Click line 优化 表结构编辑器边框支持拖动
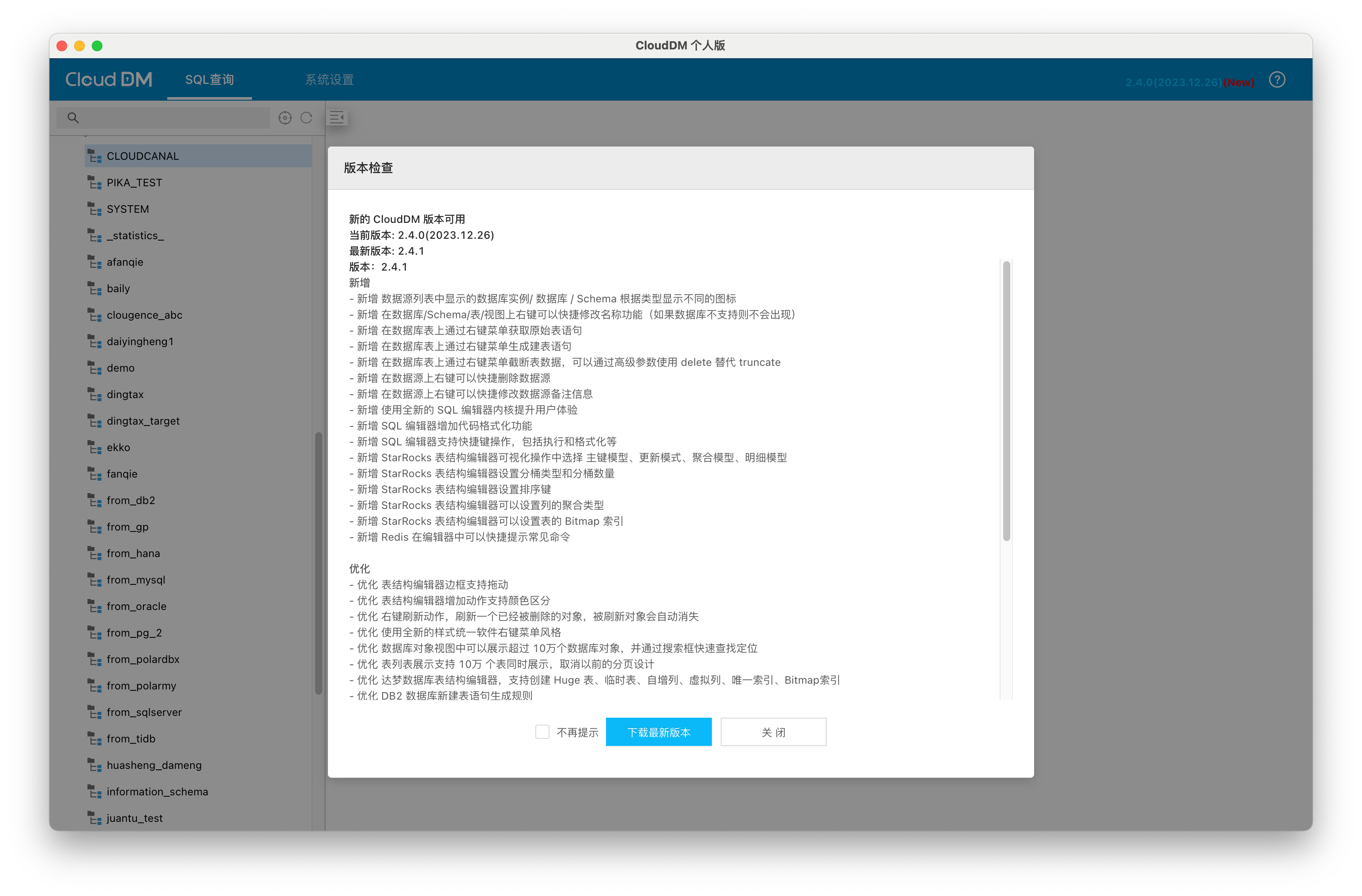 pyautogui.click(x=429, y=585)
